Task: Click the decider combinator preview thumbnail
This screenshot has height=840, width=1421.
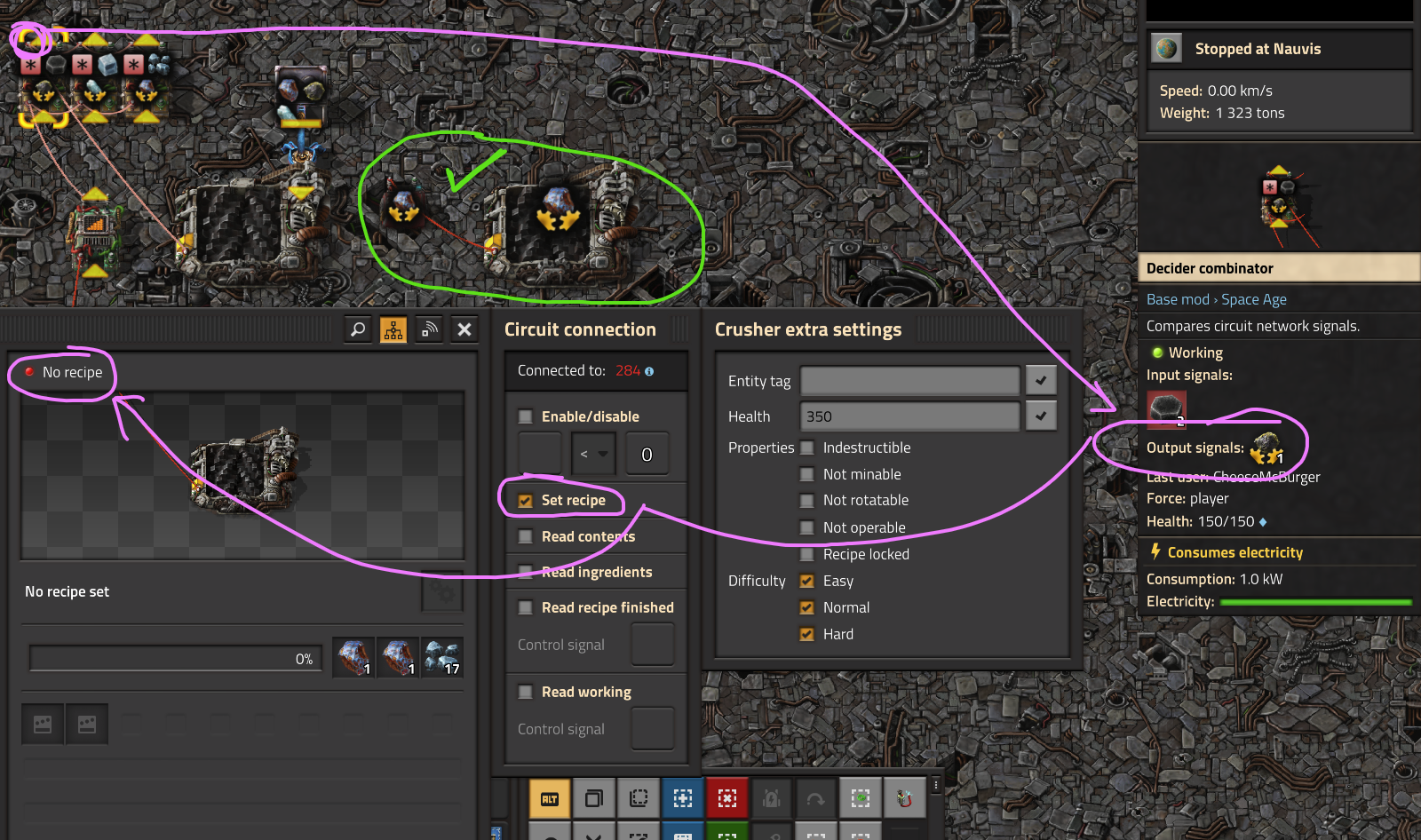Action: click(x=1279, y=197)
